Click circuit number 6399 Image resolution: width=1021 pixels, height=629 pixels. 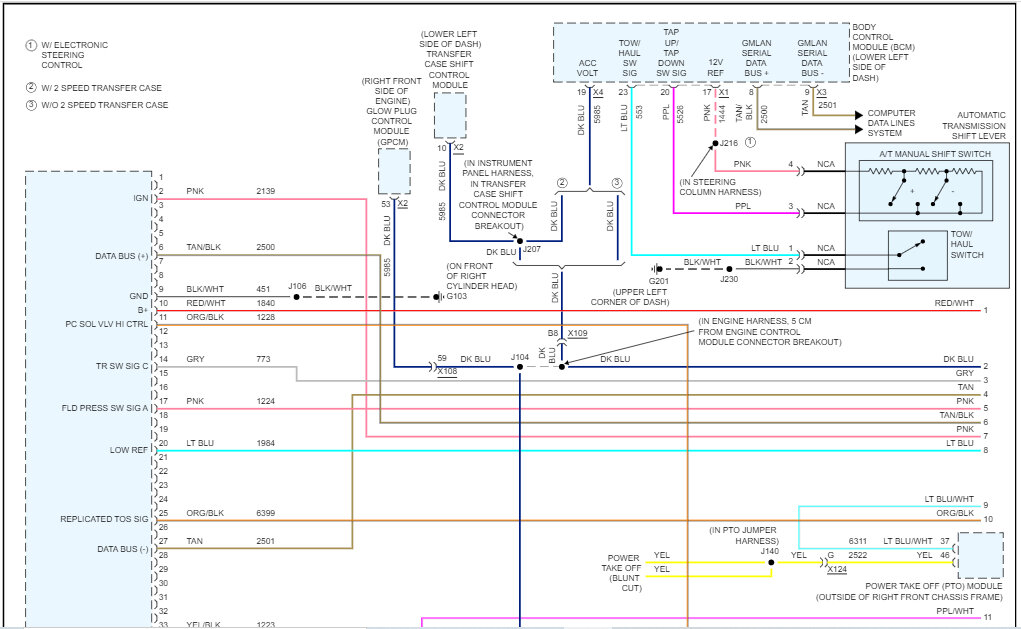tap(266, 513)
